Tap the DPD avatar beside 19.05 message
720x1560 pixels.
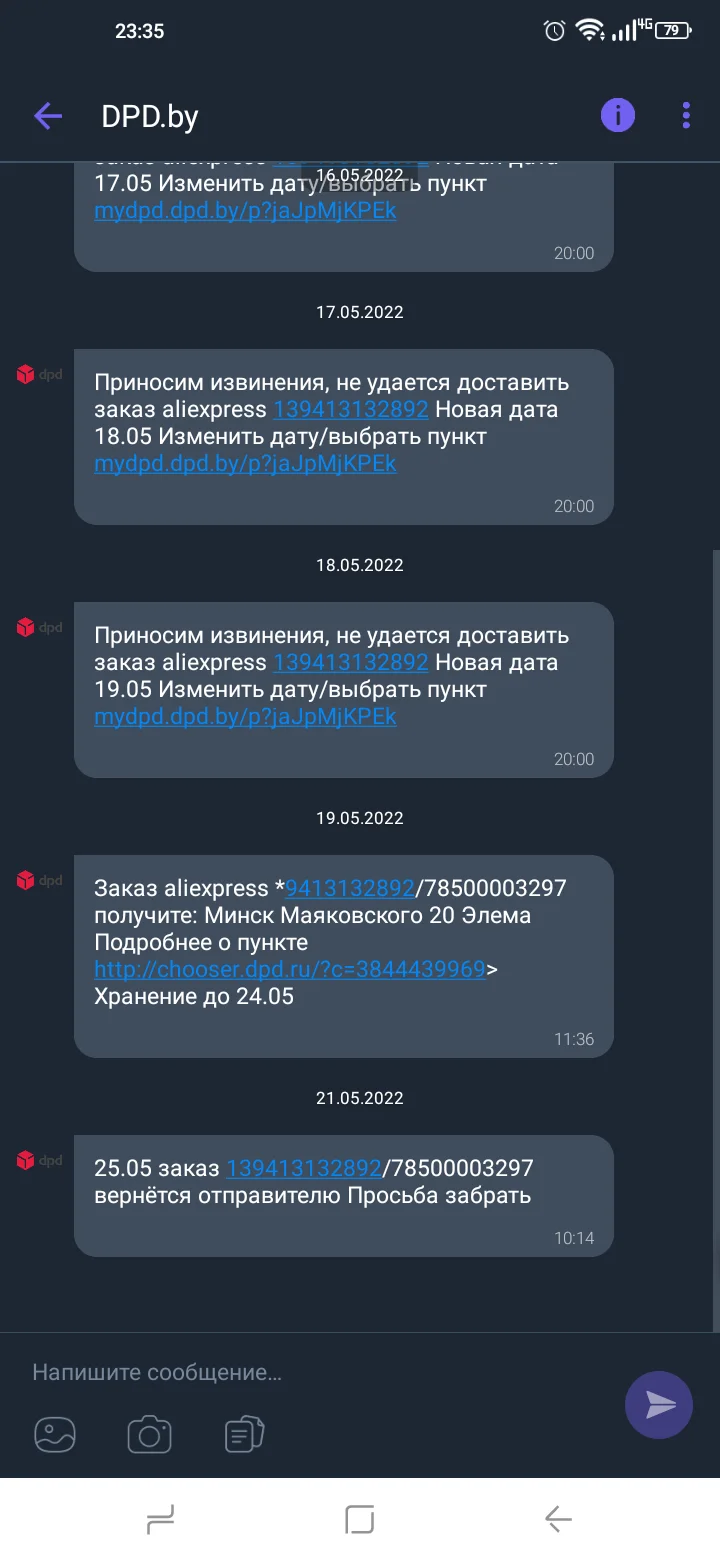click(39, 881)
